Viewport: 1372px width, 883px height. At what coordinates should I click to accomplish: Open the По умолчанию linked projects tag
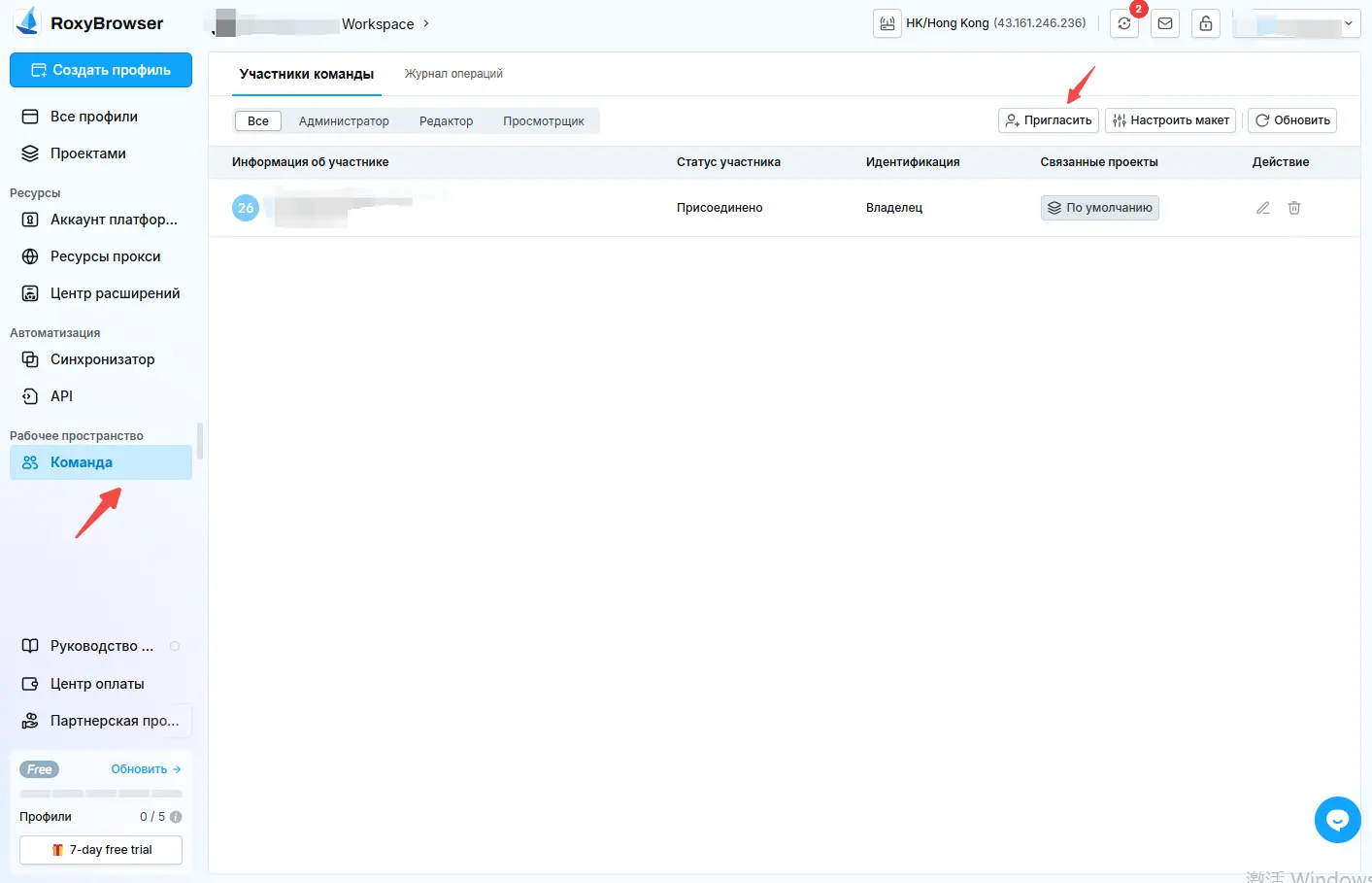click(1099, 208)
